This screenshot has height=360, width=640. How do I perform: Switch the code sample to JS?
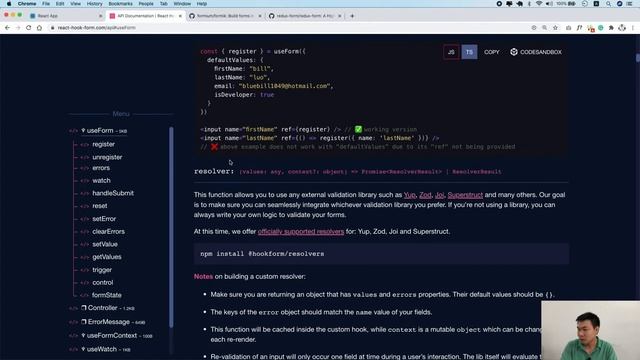pos(451,52)
